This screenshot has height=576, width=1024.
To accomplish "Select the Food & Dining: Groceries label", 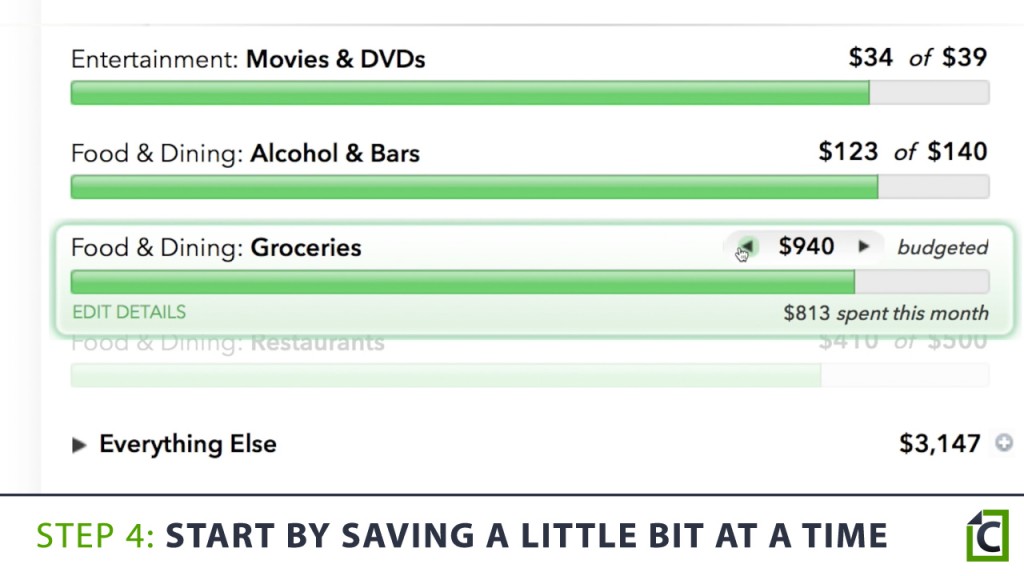I will click(x=216, y=248).
